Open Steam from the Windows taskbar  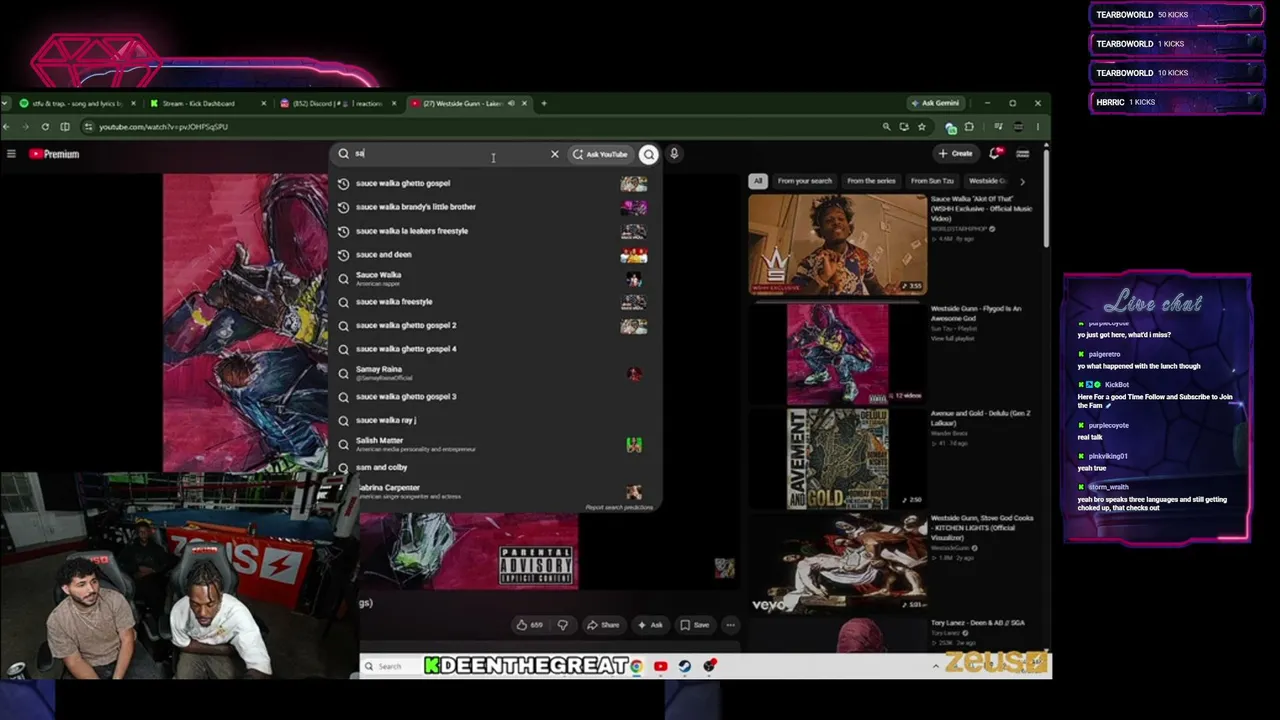[685, 666]
